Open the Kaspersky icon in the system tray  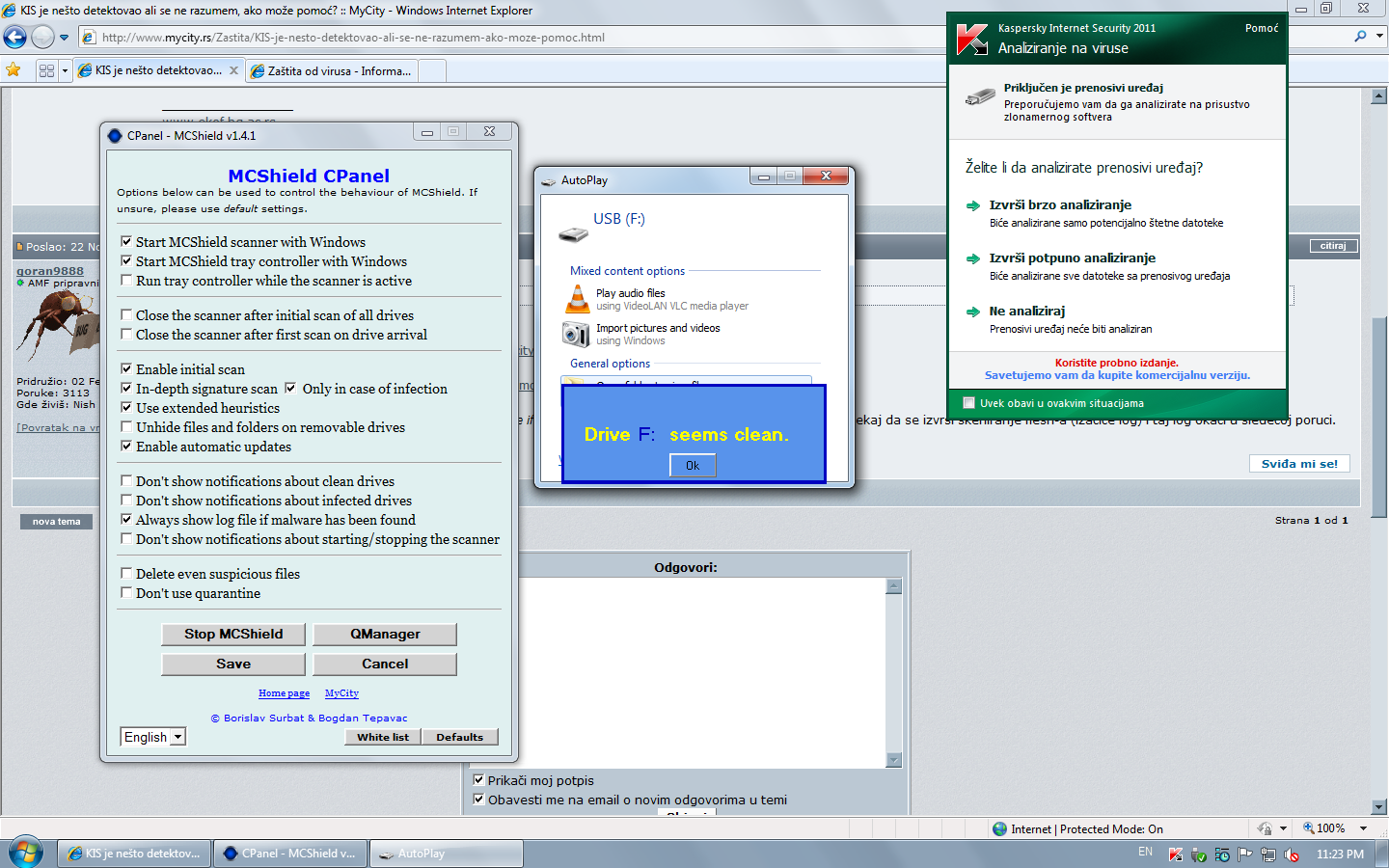(x=1176, y=854)
